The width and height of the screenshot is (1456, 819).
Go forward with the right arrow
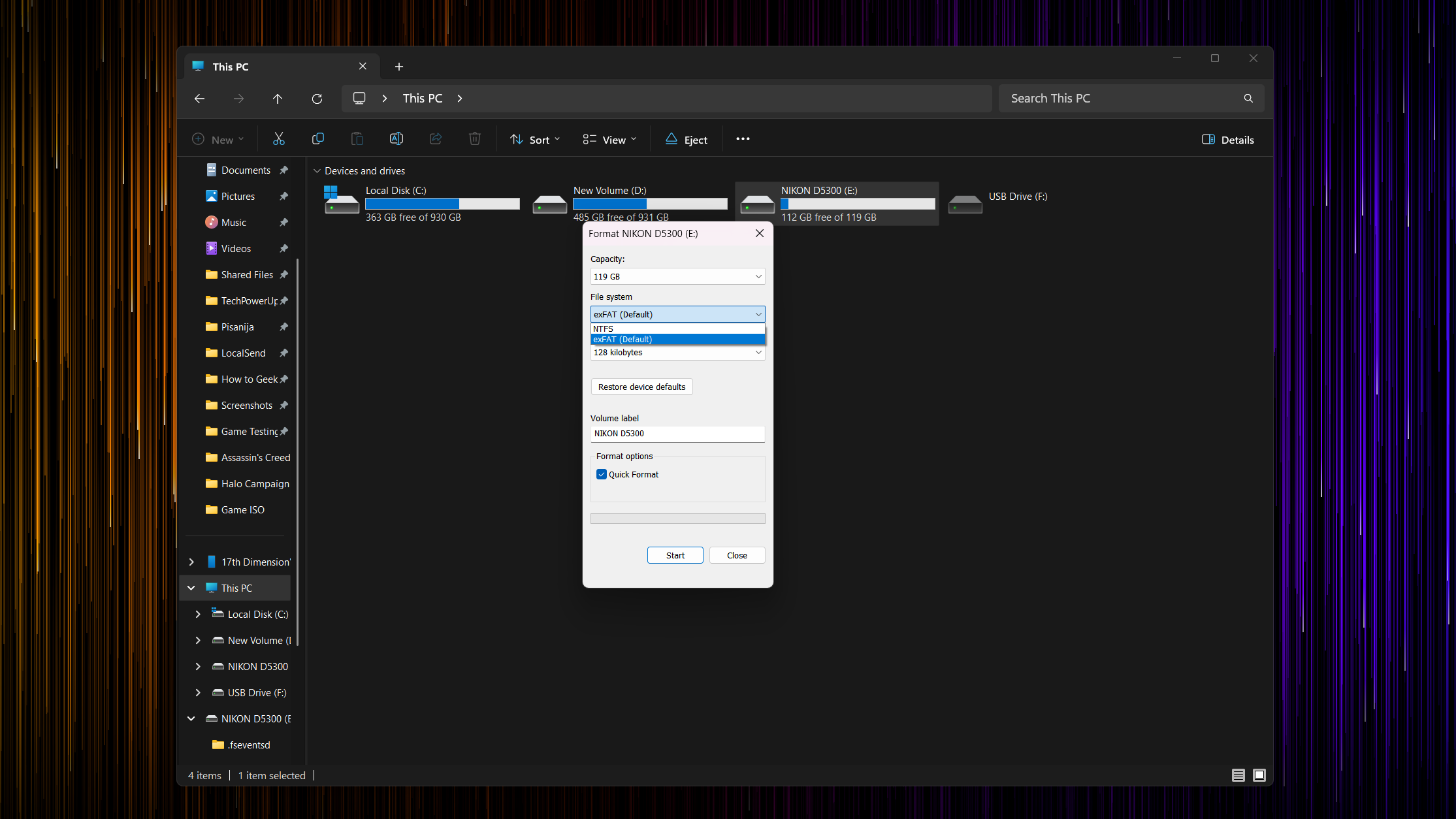(239, 99)
